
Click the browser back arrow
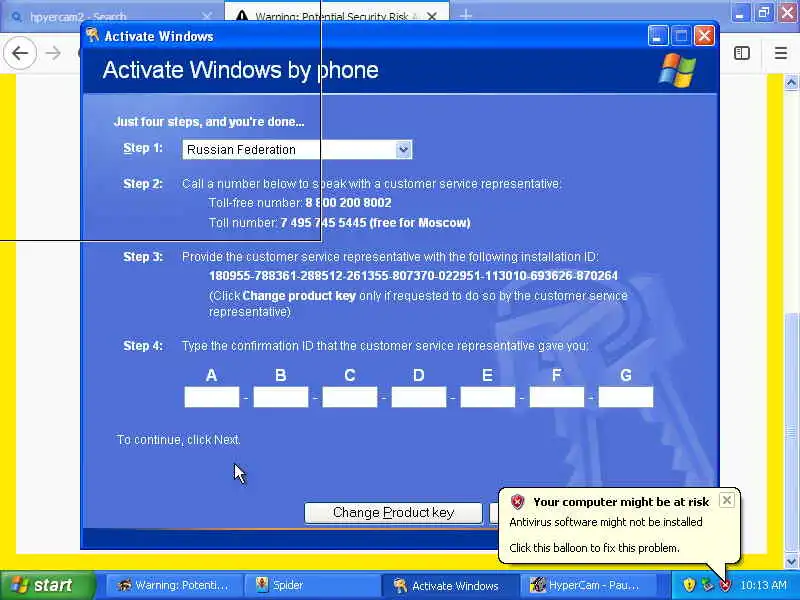coord(20,53)
